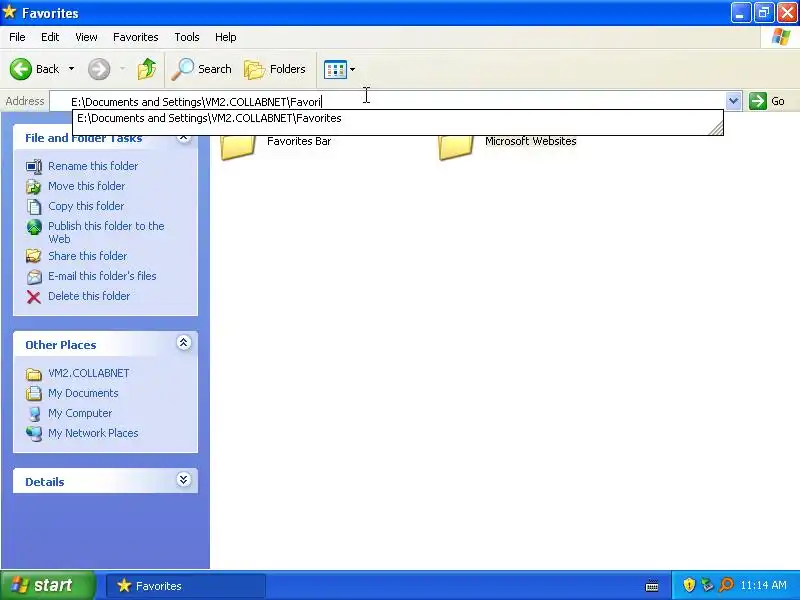The width and height of the screenshot is (800, 600).
Task: Open the Windows Start menu
Action: tap(48, 585)
